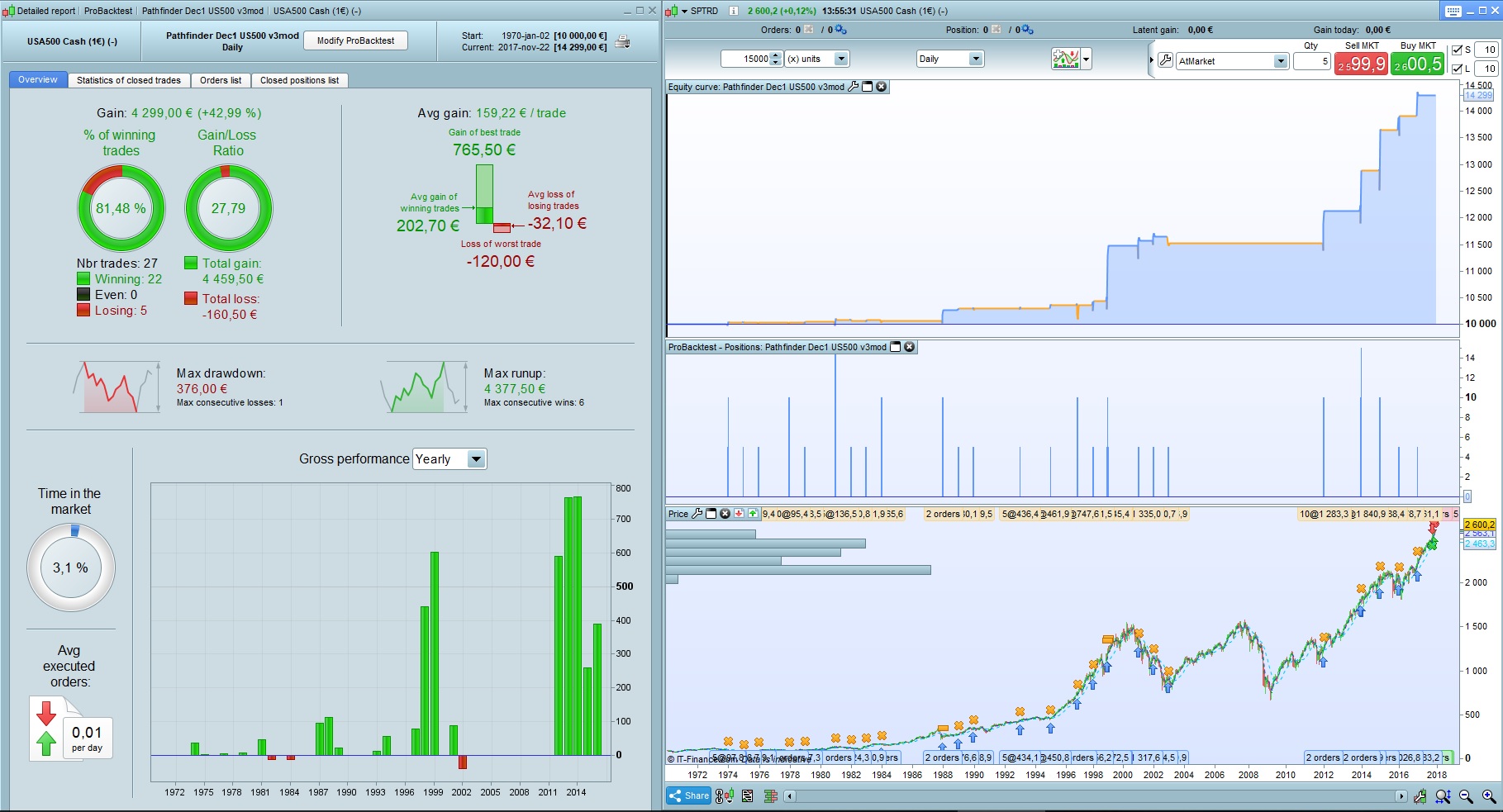The image size is (1503, 812).
Task: Open trading settings wrench icon
Action: [x=1165, y=60]
